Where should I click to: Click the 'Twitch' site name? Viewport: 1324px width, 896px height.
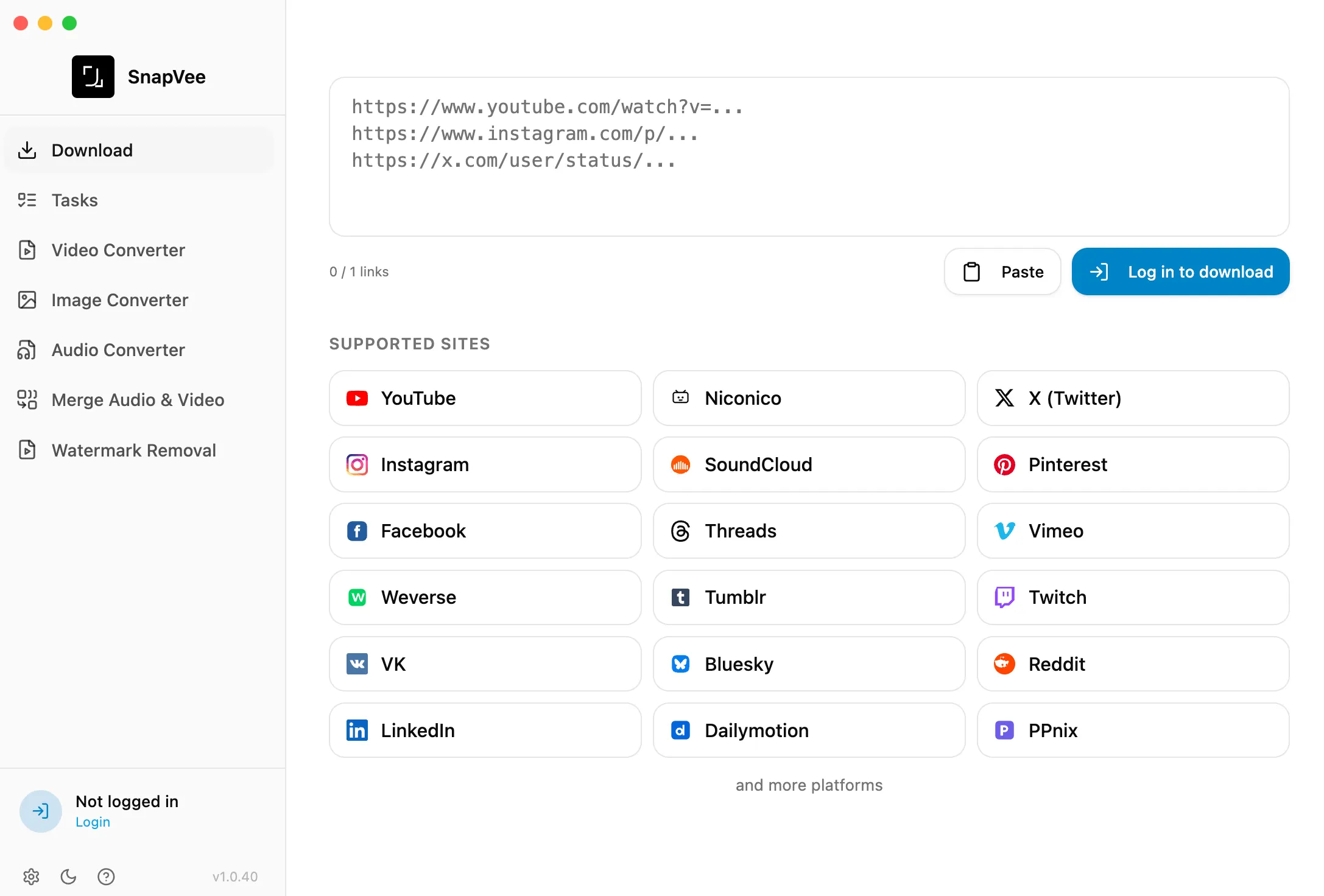tap(1057, 597)
